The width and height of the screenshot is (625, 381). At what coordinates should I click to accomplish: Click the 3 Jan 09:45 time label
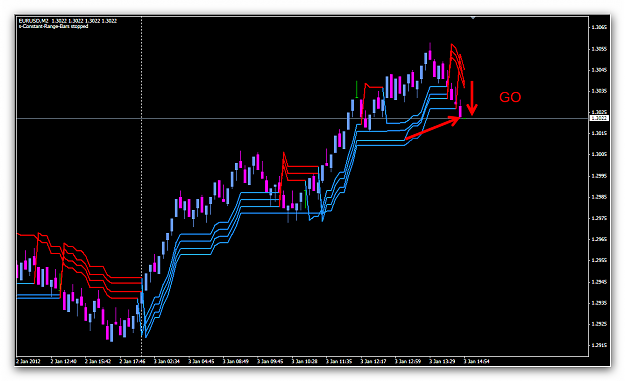[x=270, y=361]
